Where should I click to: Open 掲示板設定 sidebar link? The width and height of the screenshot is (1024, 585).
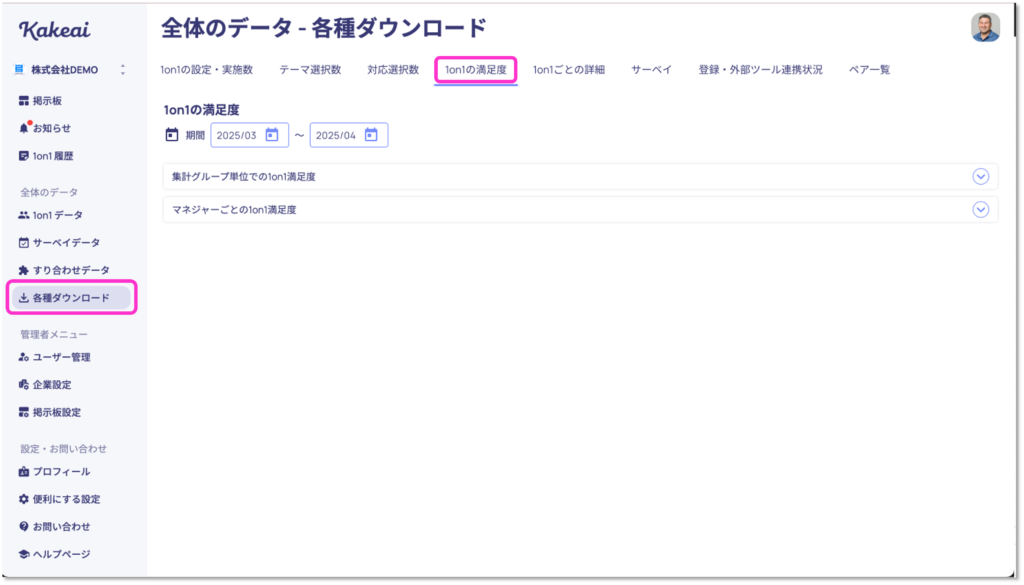pos(57,412)
